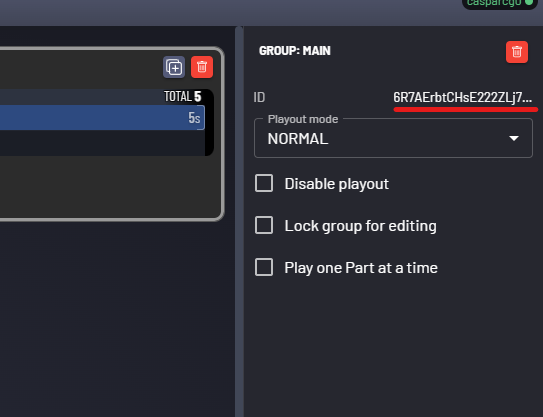Click the truncated group ID value 6R7AErbtCHsE222ZLj7
This screenshot has width=543, height=417.
(x=462, y=98)
